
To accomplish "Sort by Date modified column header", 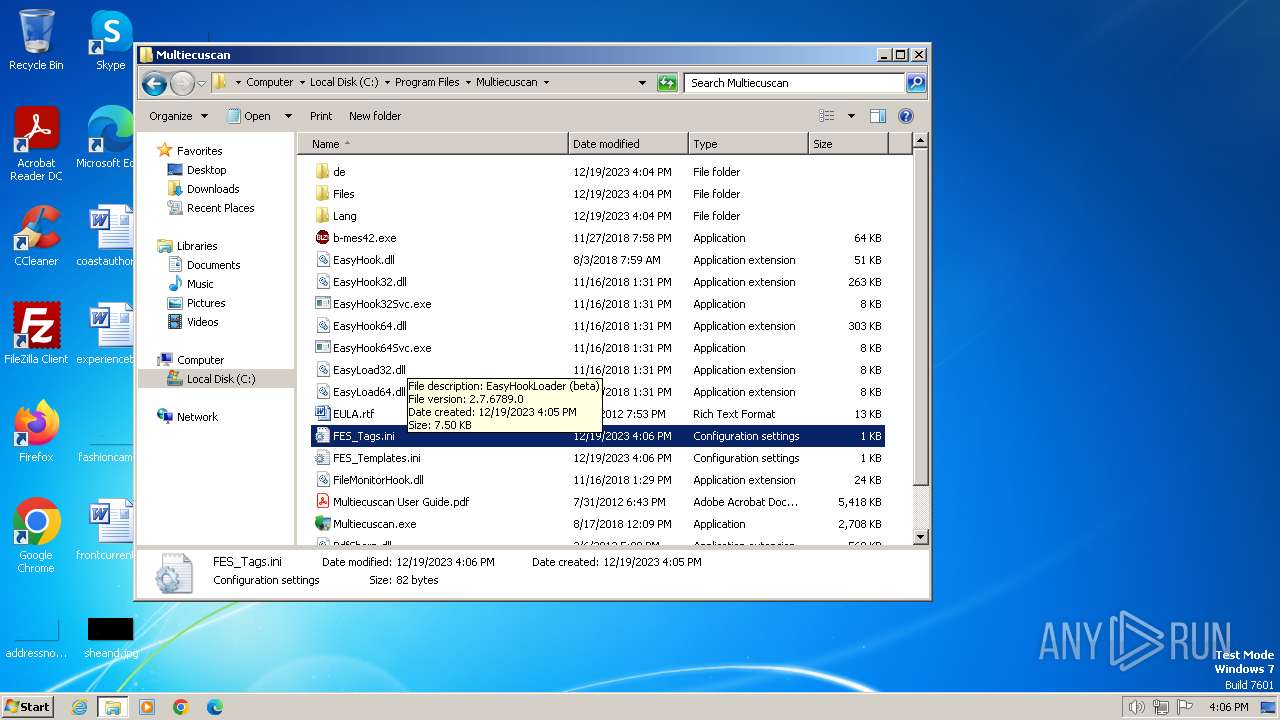I will click(628, 144).
